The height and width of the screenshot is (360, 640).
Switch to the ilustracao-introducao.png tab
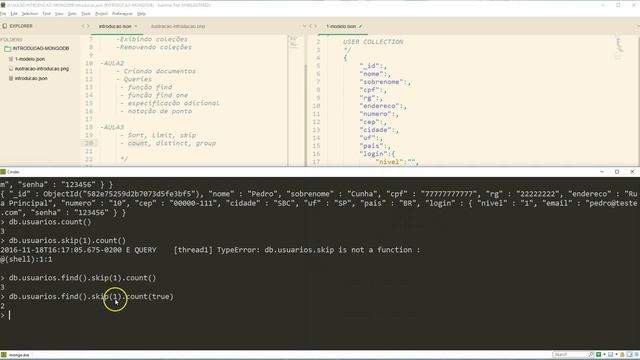tap(178, 26)
